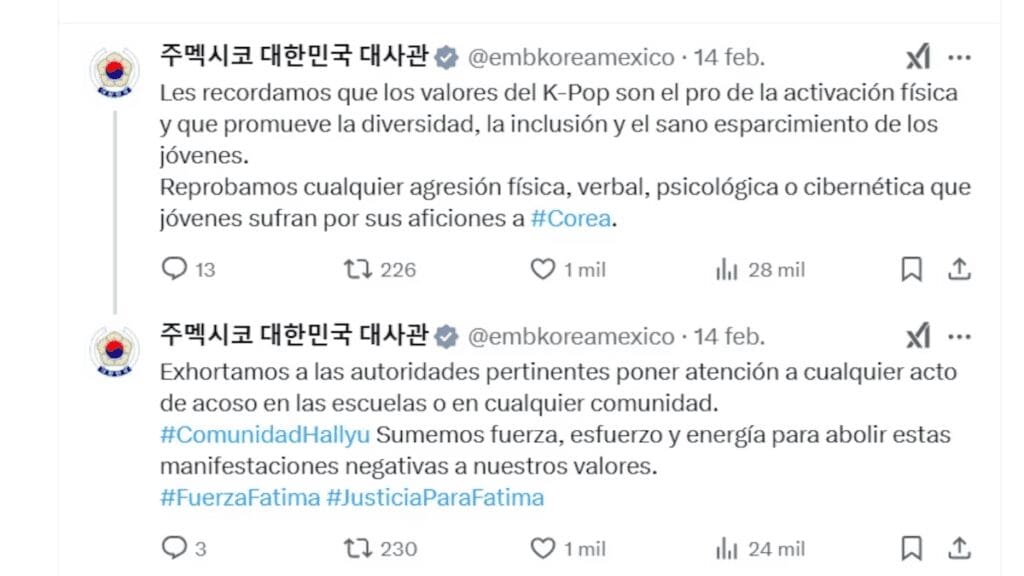Retweet the first tweet with 226 reposts
The height and width of the screenshot is (576, 1024).
(357, 269)
